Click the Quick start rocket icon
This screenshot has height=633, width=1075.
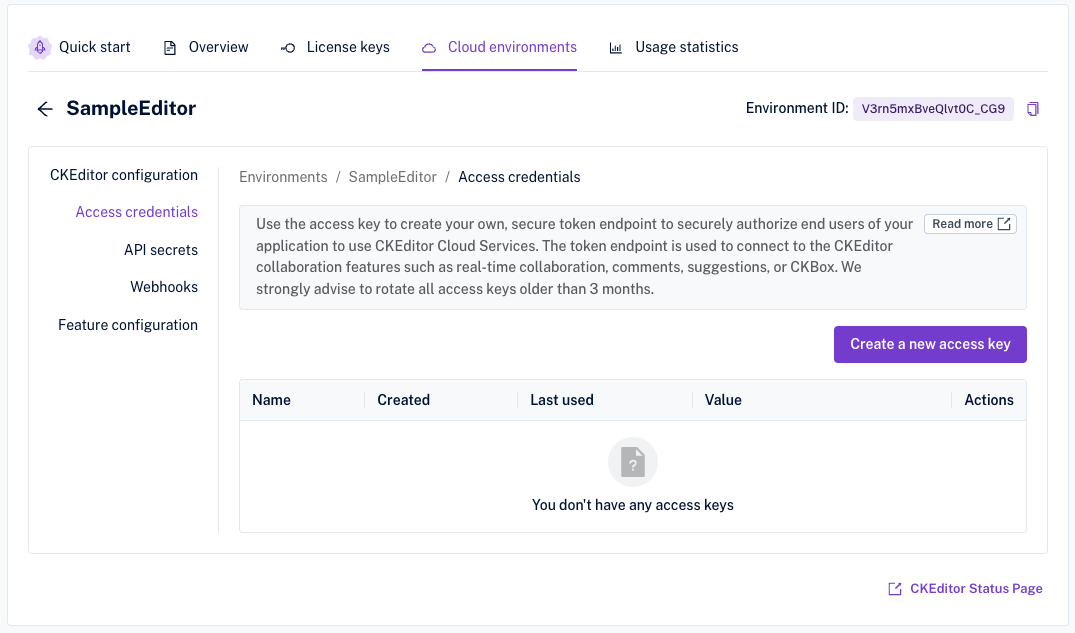tap(40, 47)
